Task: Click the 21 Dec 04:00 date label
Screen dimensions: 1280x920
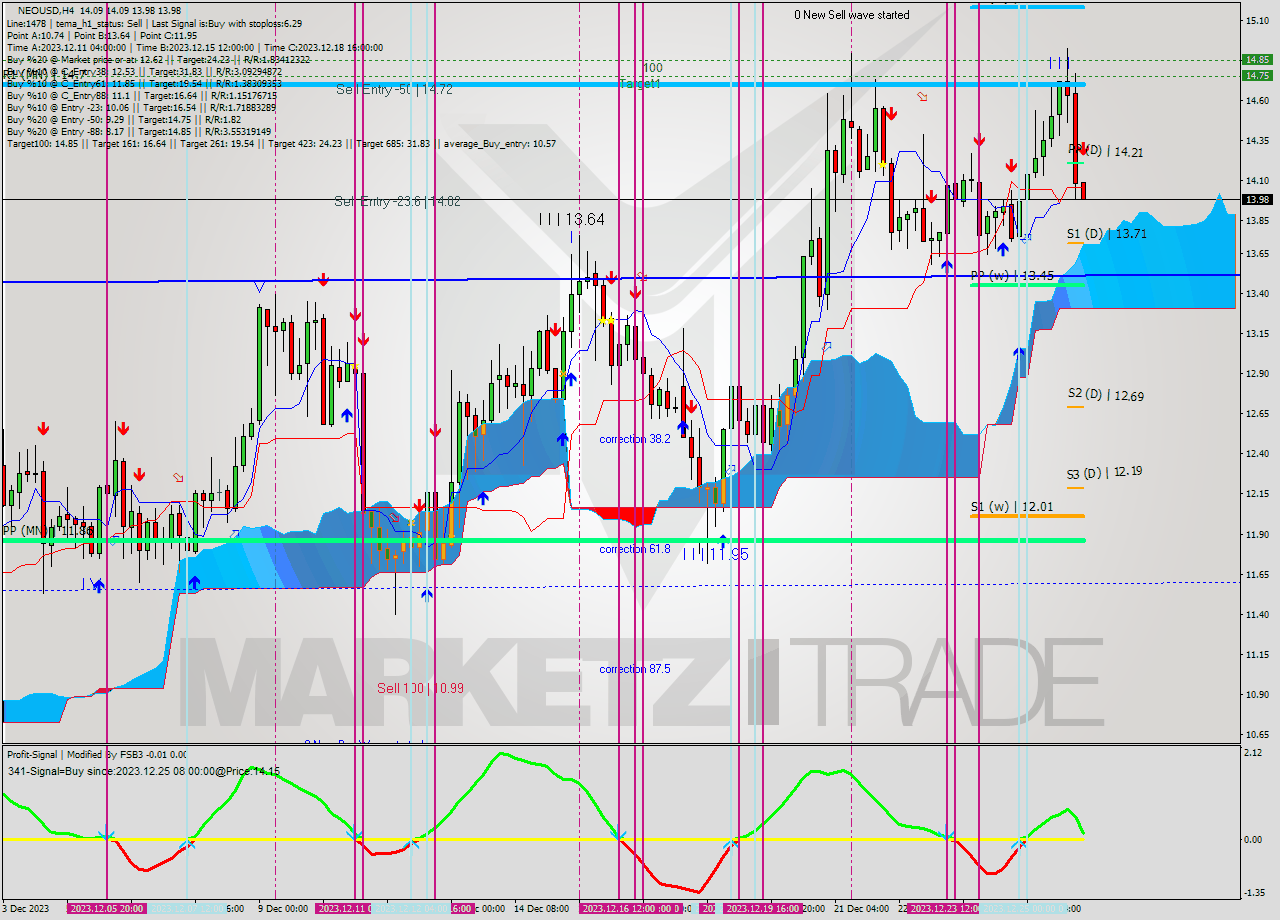Action: [861, 909]
